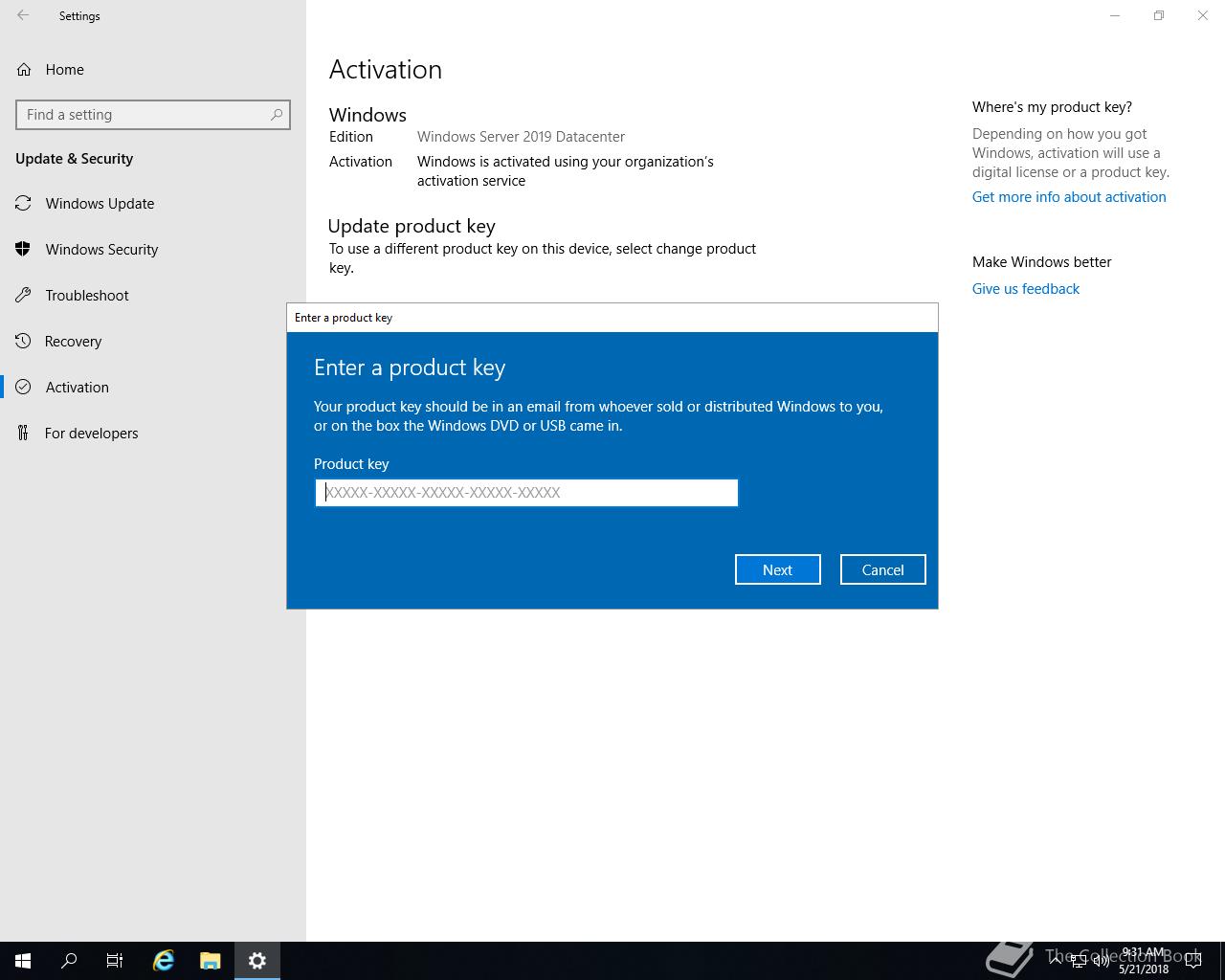Click the Home gear icon

23,69
